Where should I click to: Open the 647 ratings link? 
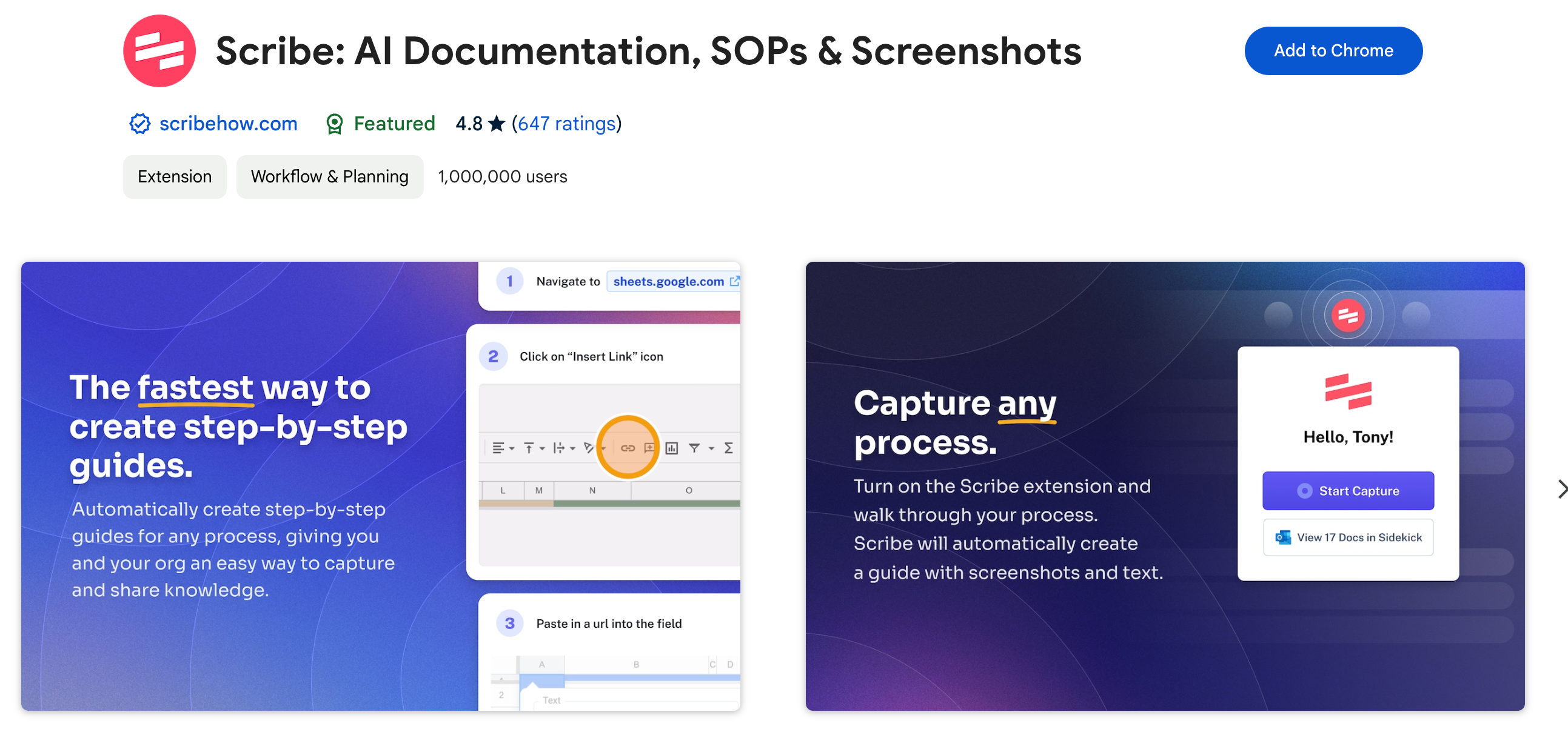tap(567, 124)
